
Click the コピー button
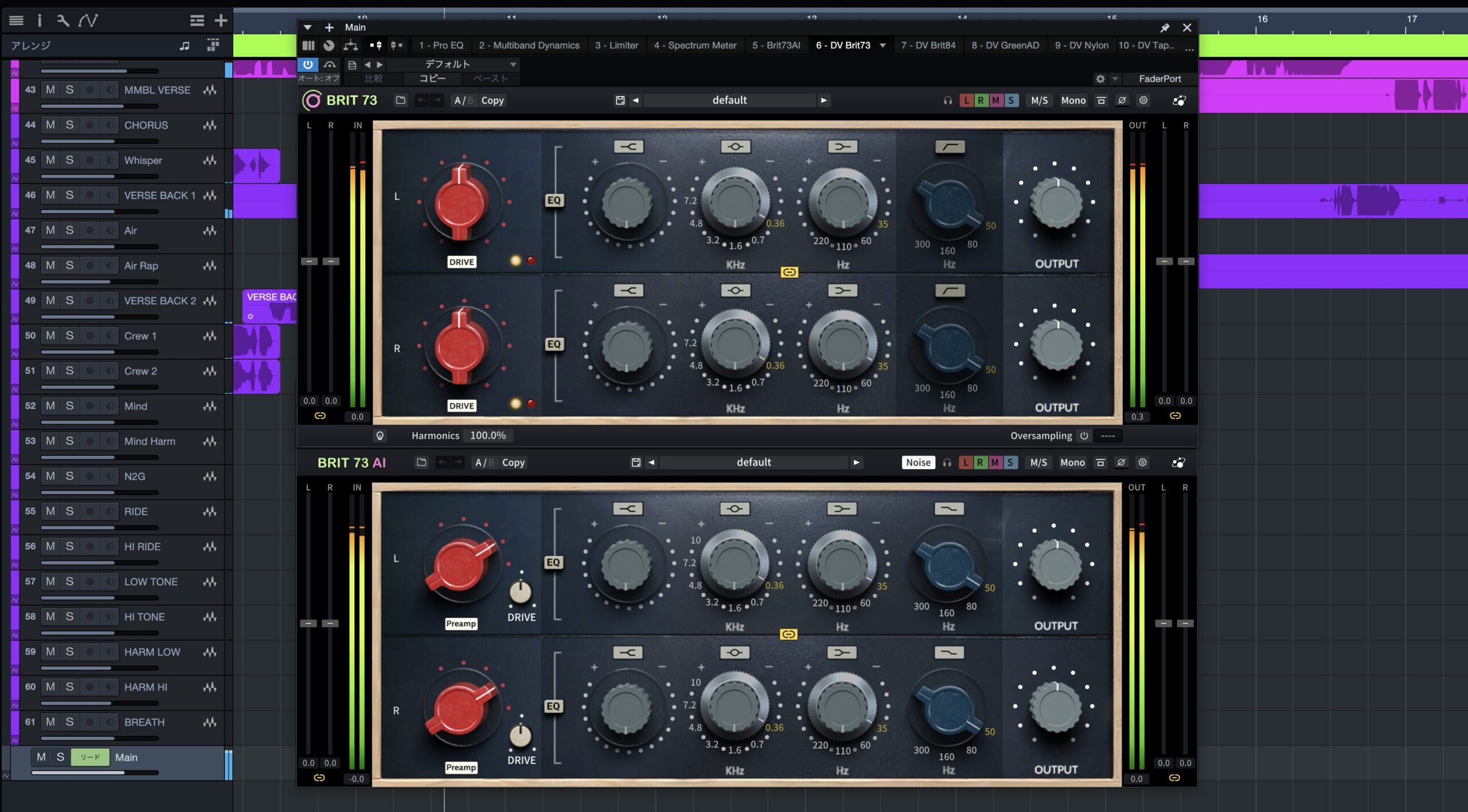[432, 79]
